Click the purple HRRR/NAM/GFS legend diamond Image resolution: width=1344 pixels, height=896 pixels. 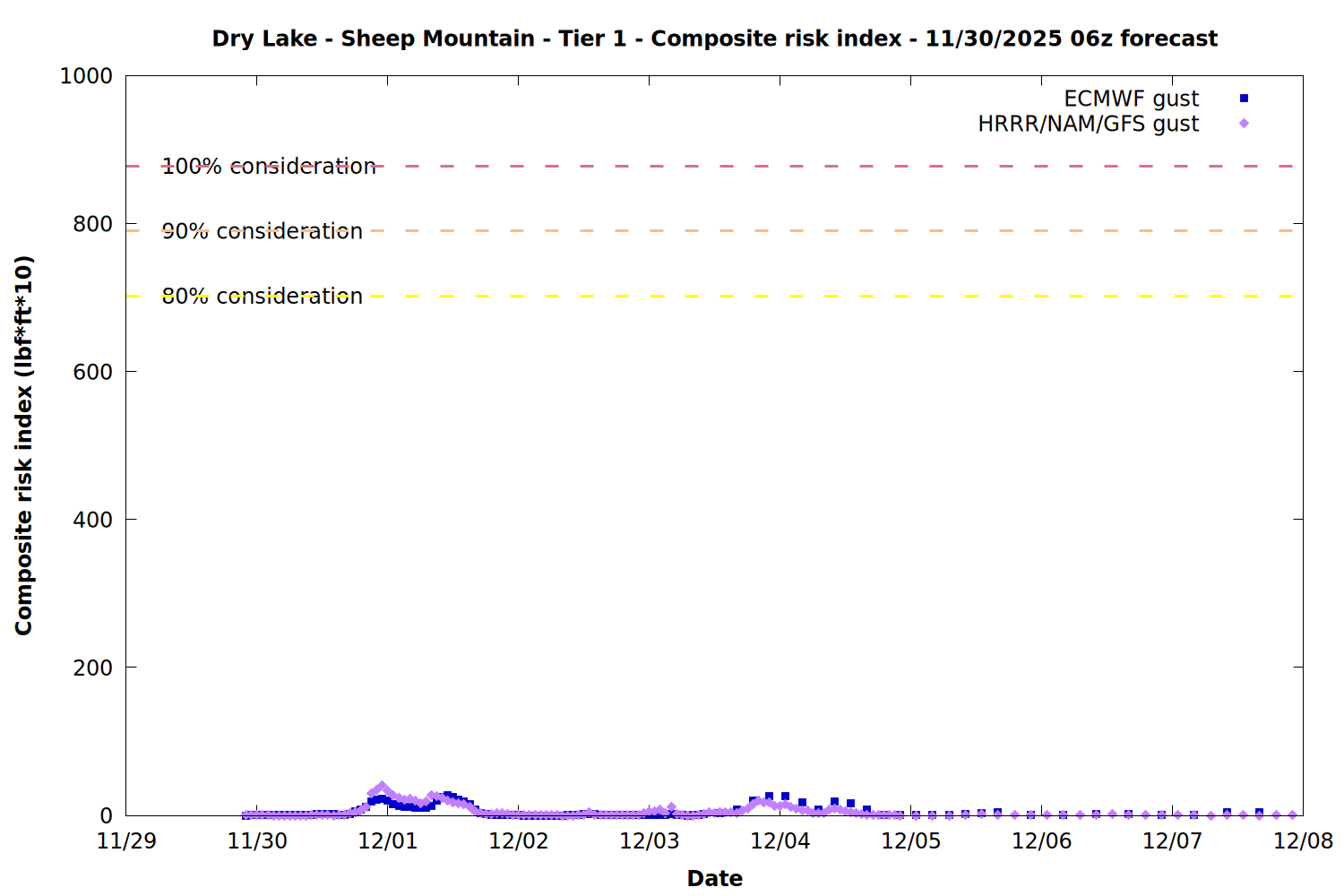[1244, 124]
